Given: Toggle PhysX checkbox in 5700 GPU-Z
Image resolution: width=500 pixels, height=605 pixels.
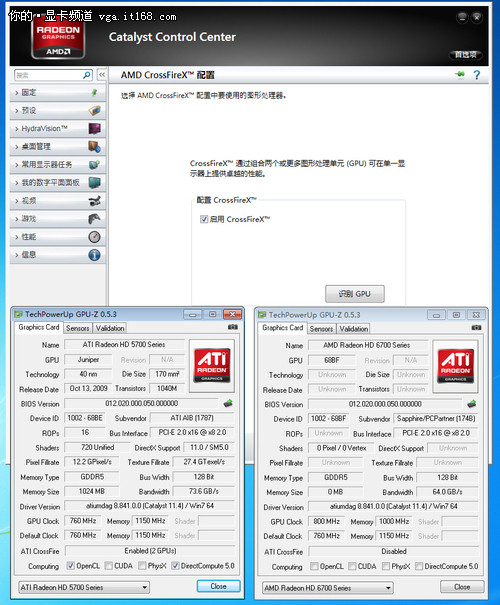Looking at the screenshot, I should pos(142,566).
